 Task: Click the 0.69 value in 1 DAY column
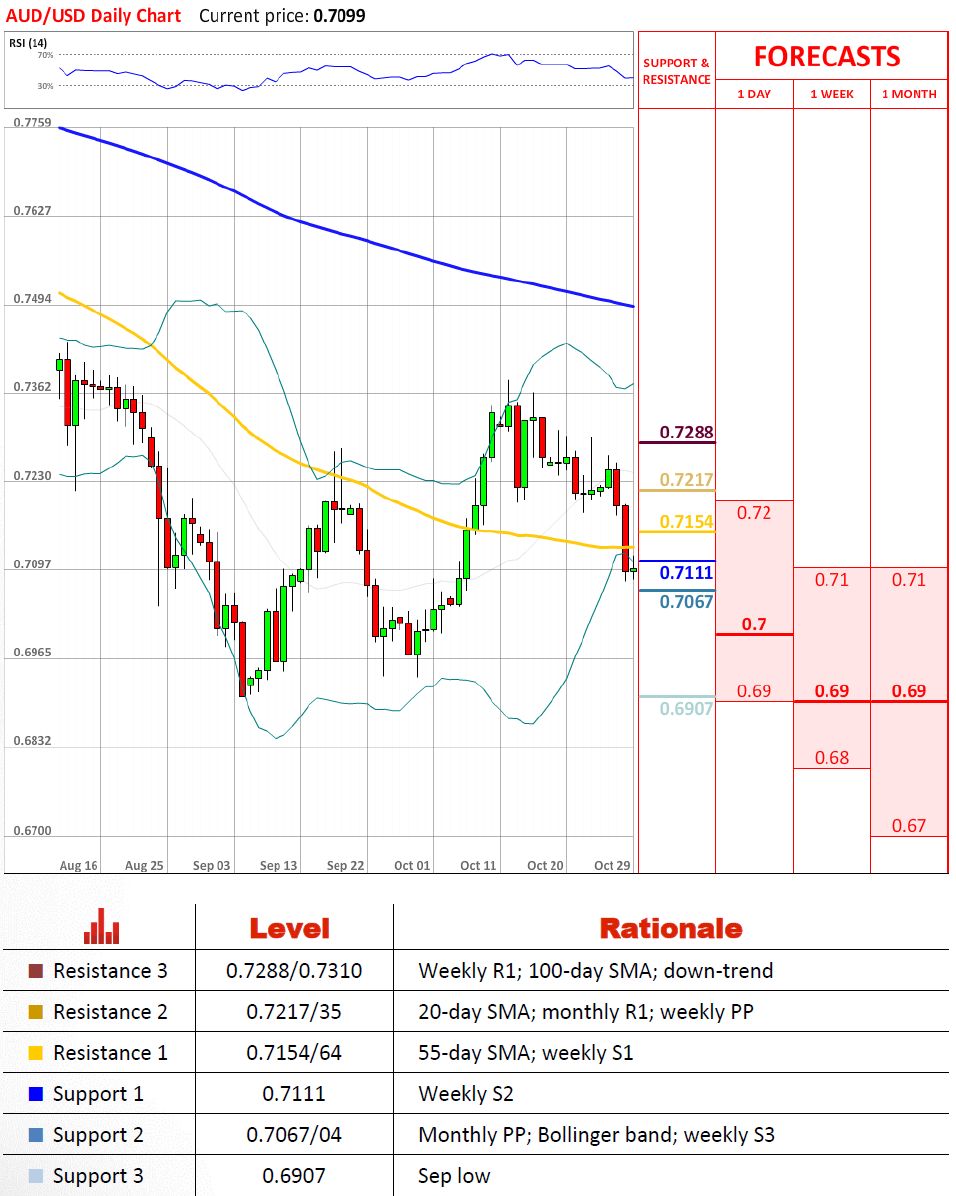tap(754, 691)
